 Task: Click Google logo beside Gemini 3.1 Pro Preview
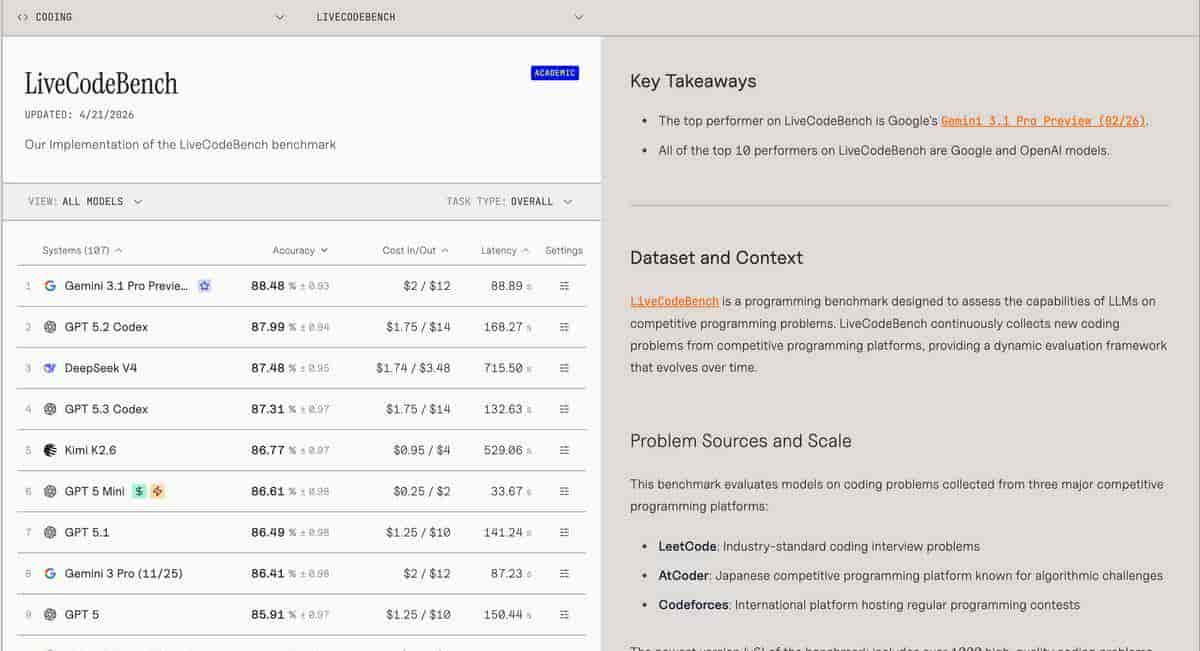pyautogui.click(x=50, y=286)
